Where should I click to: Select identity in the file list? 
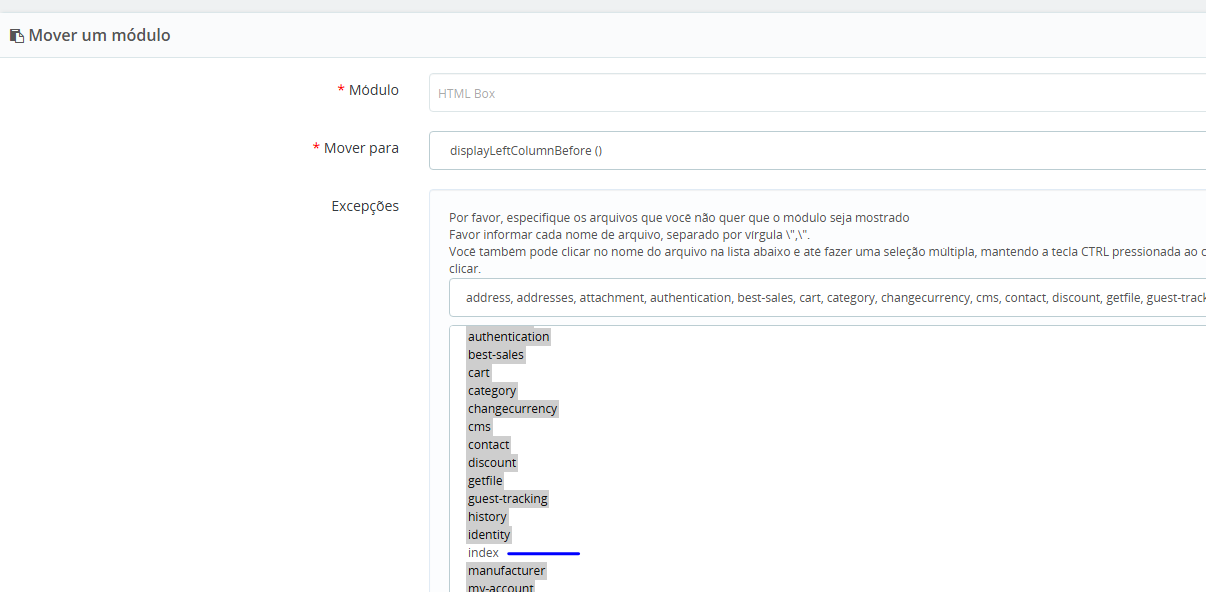coord(489,535)
